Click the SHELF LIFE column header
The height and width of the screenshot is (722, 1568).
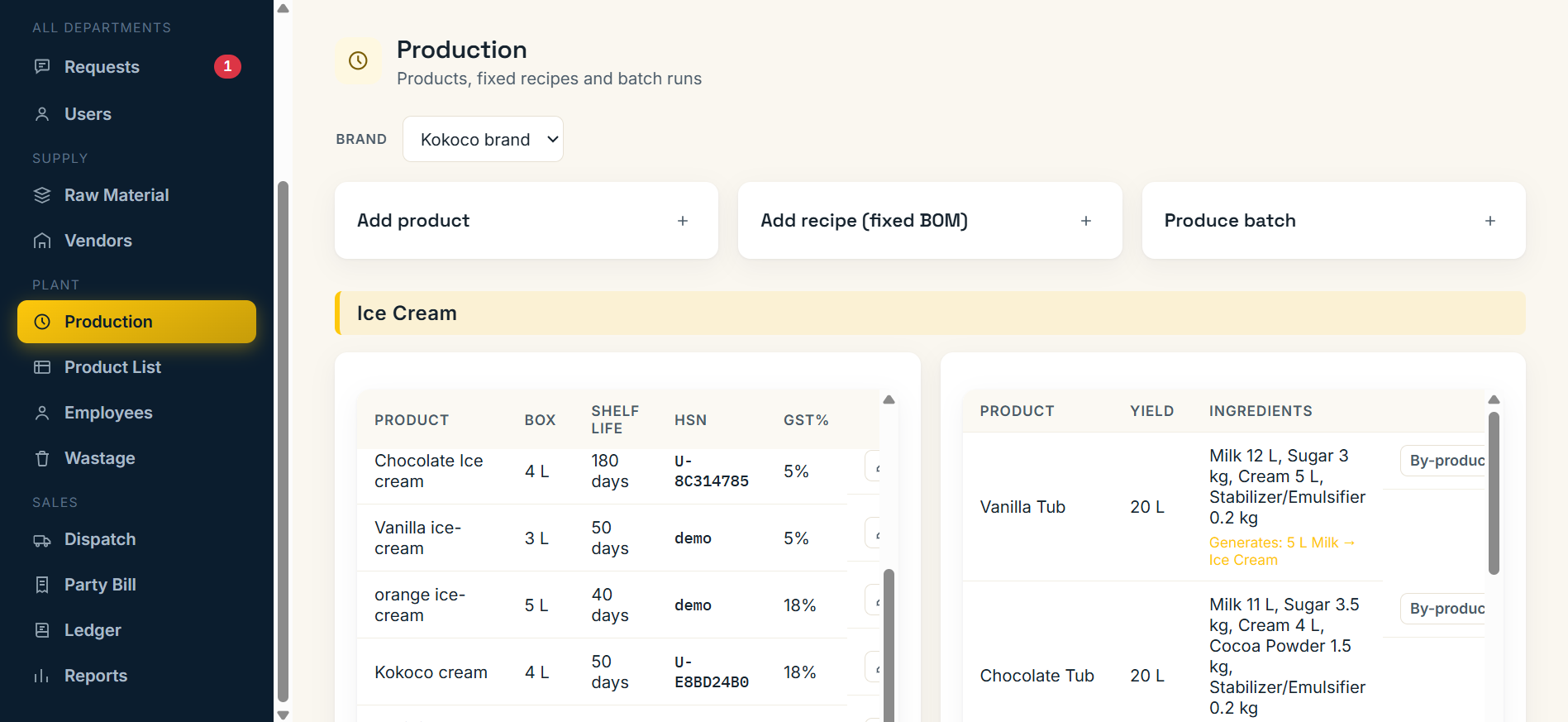click(x=615, y=419)
